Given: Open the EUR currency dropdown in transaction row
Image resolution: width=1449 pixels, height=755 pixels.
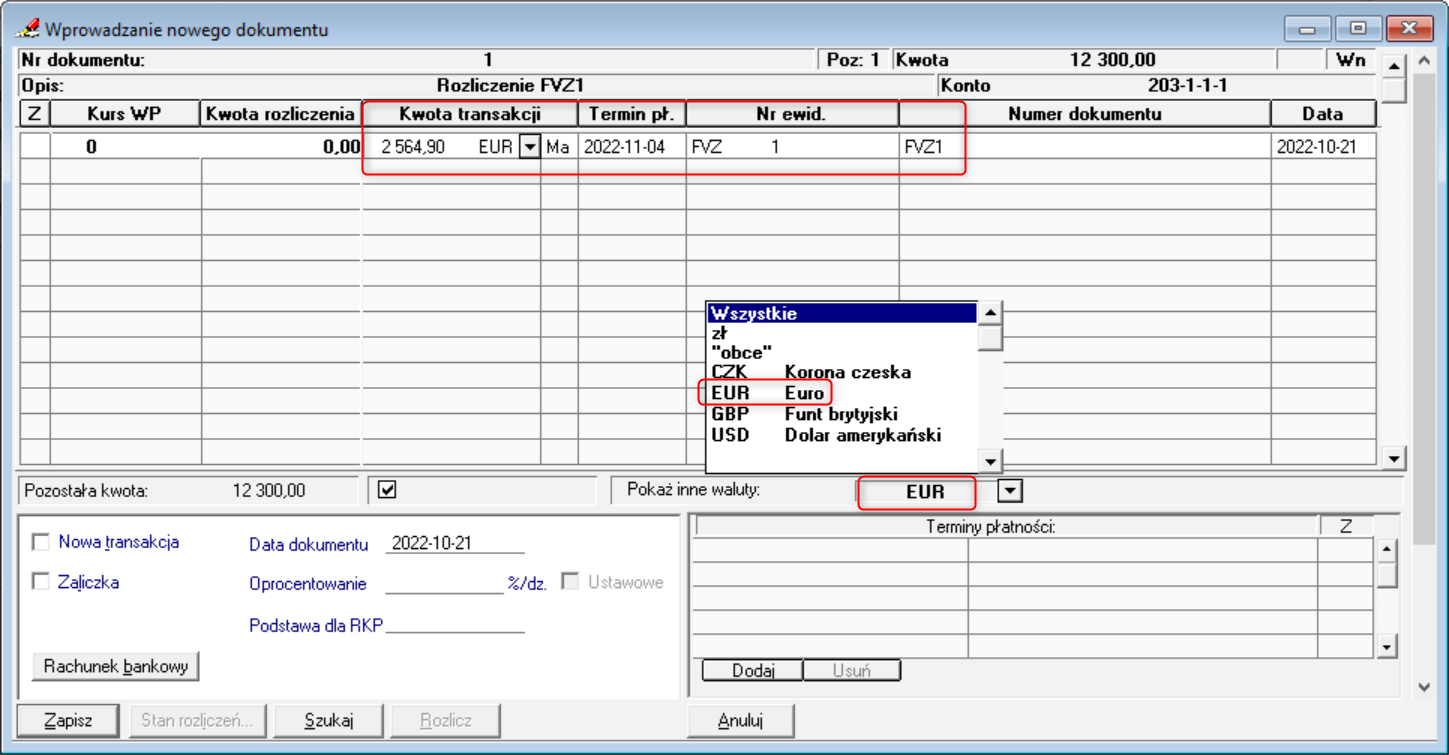Looking at the screenshot, I should pos(529,147).
